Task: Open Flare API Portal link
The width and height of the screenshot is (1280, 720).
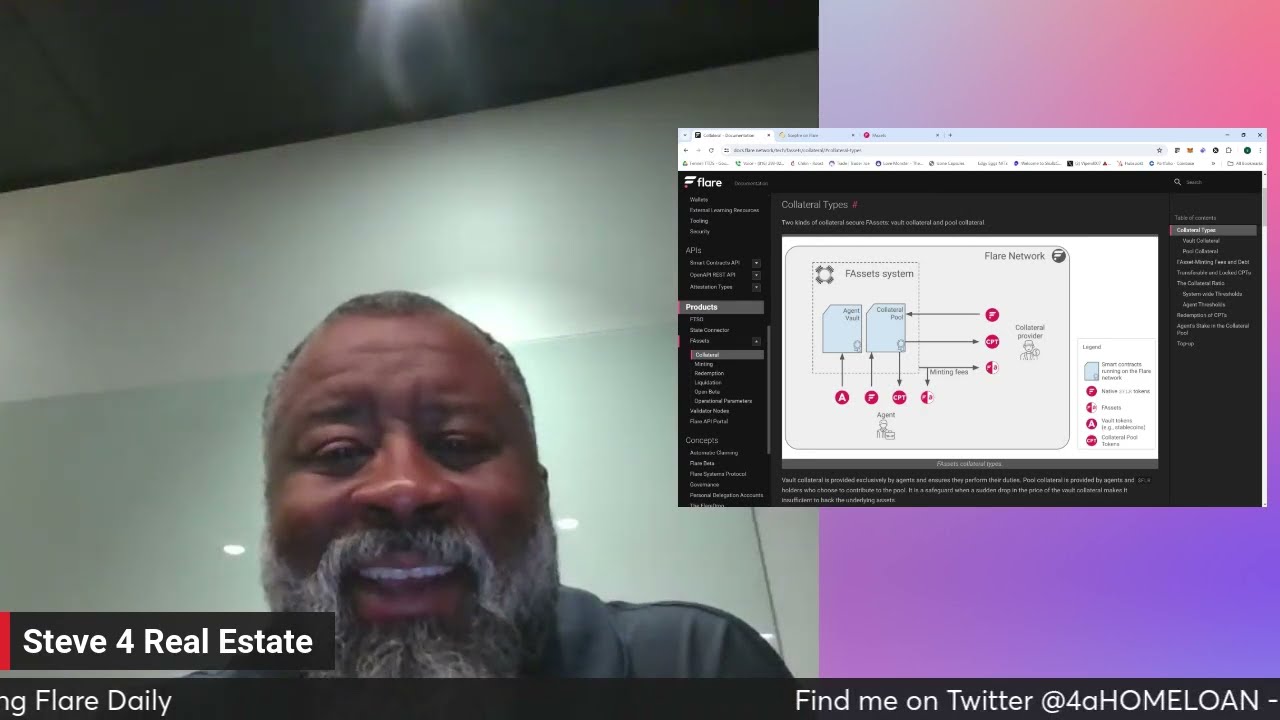Action: [709, 421]
